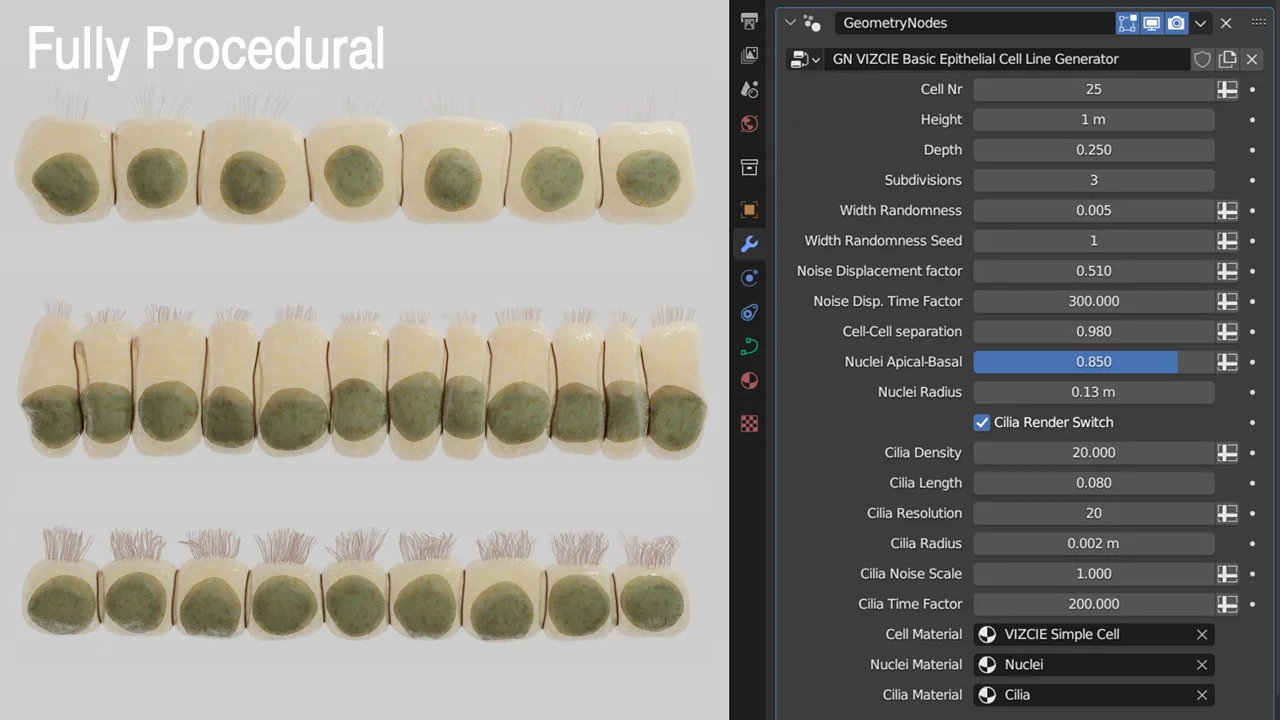Duplicate the node group with copy button

point(1227,59)
